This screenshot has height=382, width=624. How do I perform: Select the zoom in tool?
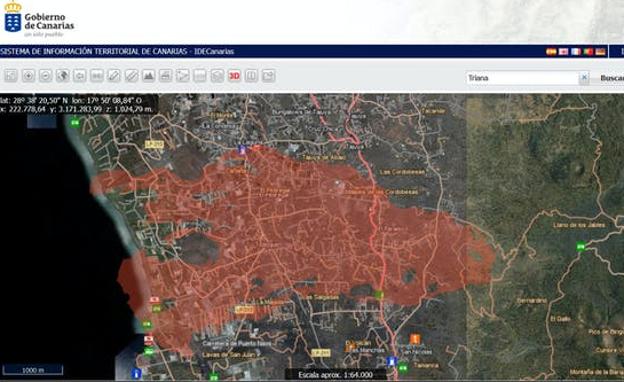[28, 76]
